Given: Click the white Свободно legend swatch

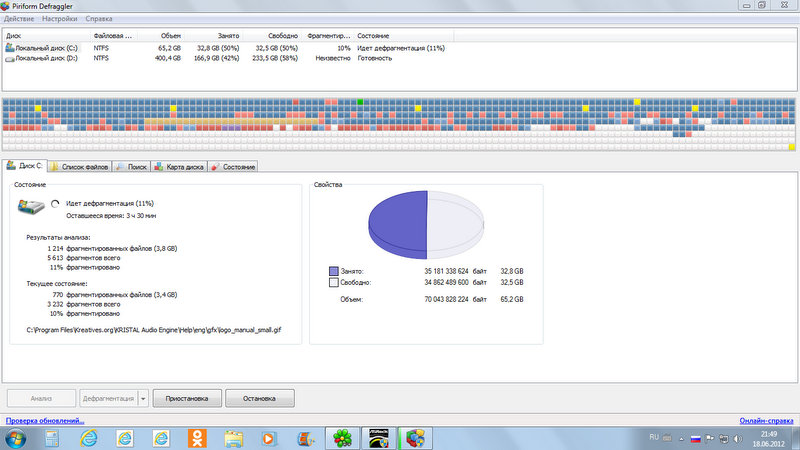Looking at the screenshot, I should click(x=334, y=282).
